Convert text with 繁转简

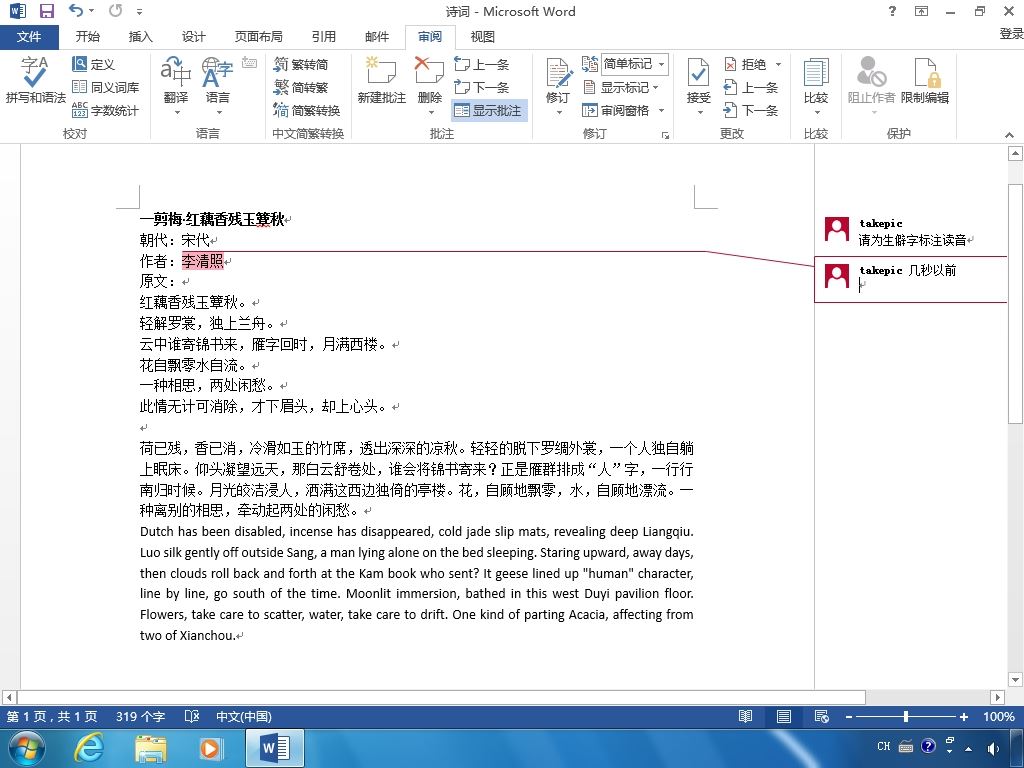click(300, 64)
